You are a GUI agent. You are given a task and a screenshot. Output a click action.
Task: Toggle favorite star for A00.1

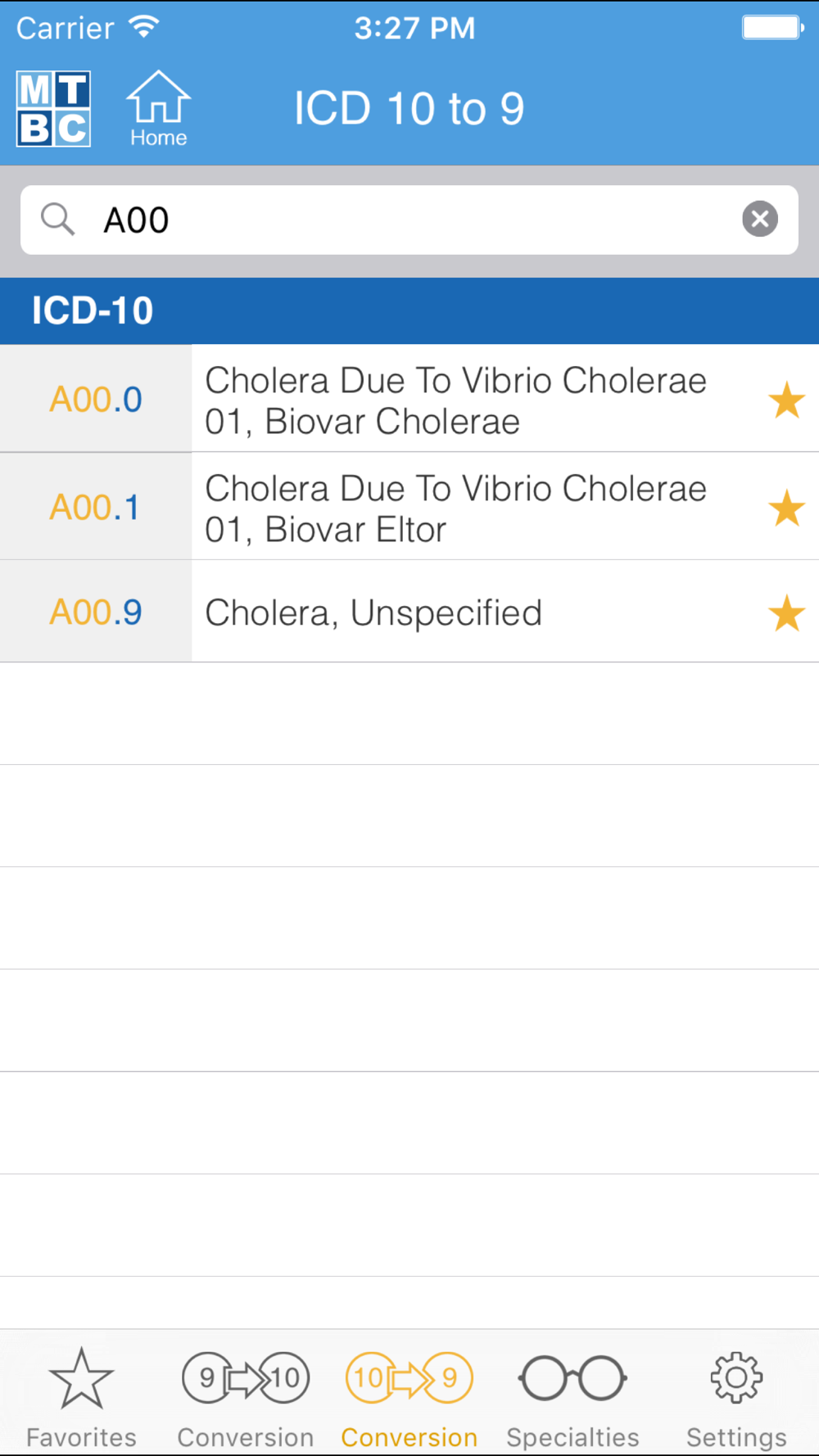[x=786, y=509]
